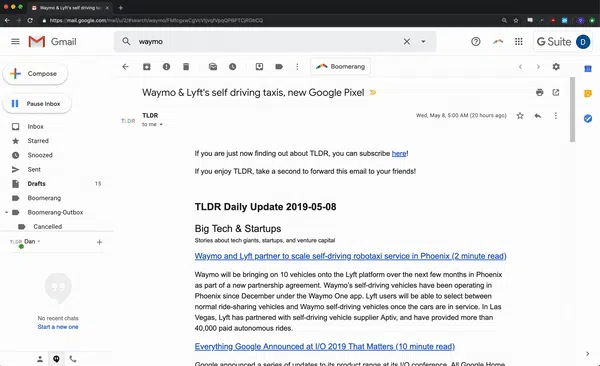Open More toolbar options menu
Viewport: 600px width, 366px height.
pyautogui.click(x=297, y=67)
